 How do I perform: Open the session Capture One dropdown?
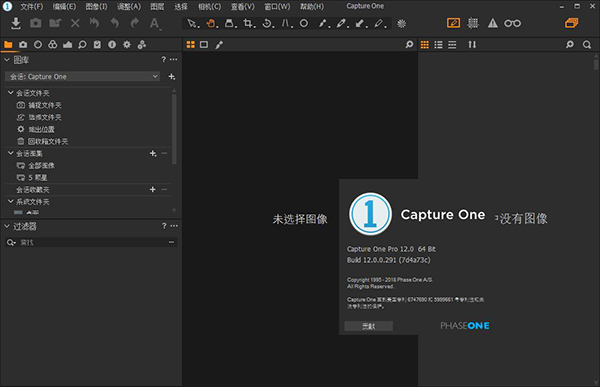tap(83, 77)
